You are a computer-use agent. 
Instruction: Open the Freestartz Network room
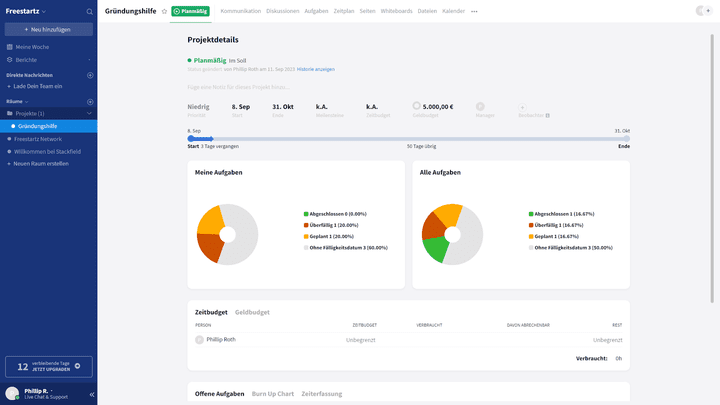38,139
